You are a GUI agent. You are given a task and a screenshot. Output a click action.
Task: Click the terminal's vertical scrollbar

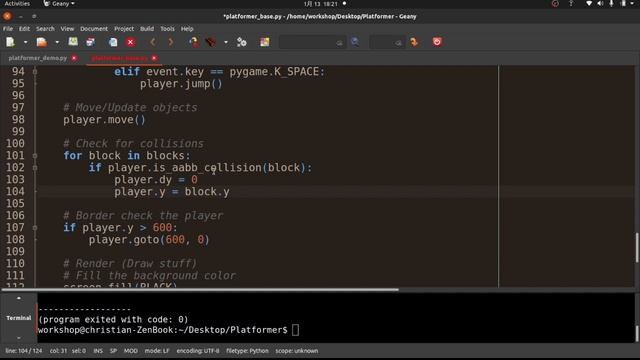click(x=637, y=334)
